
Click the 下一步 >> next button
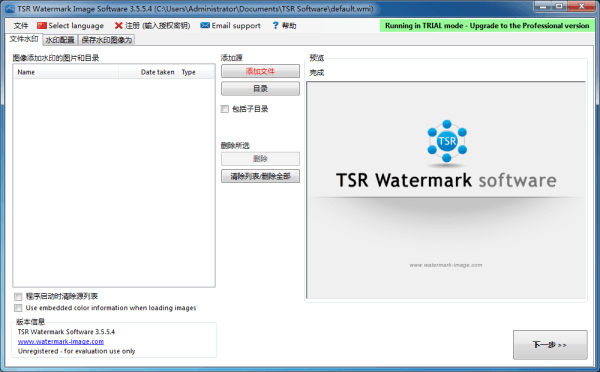pyautogui.click(x=550, y=345)
